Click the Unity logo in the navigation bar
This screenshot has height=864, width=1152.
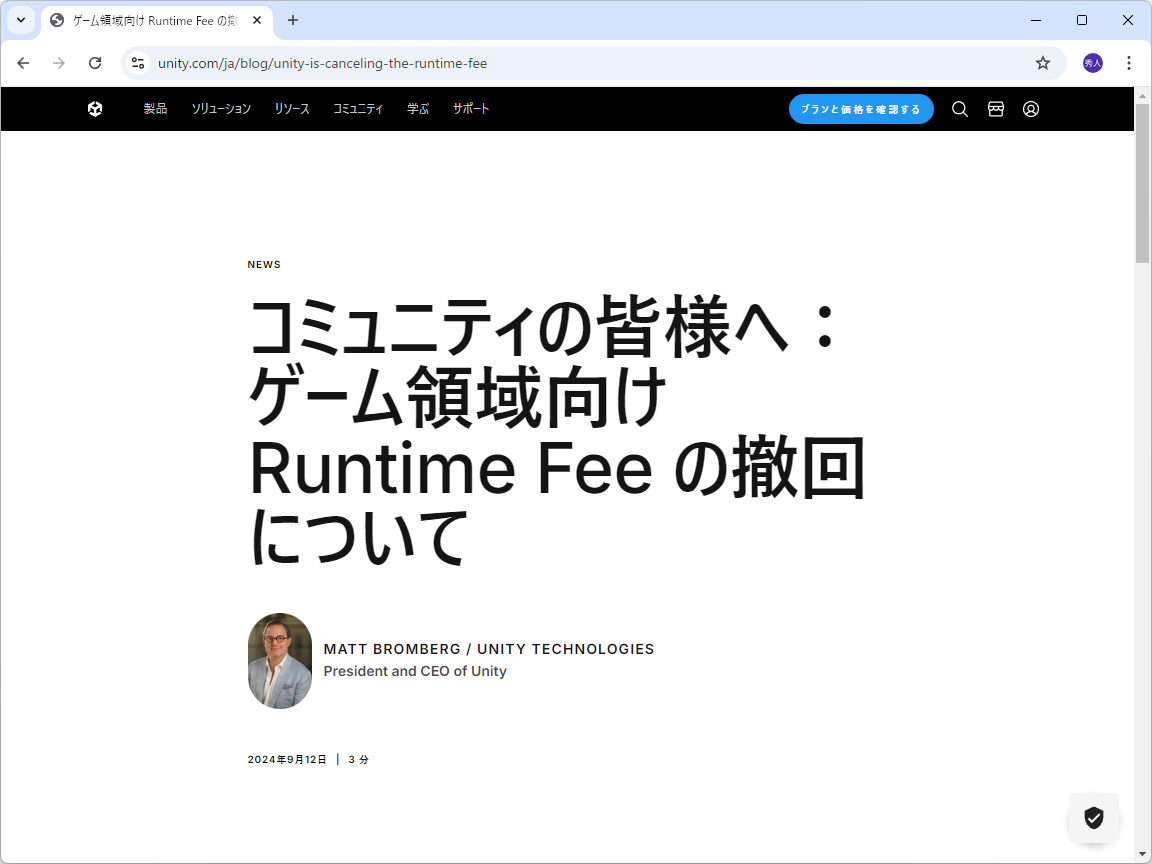coord(95,109)
